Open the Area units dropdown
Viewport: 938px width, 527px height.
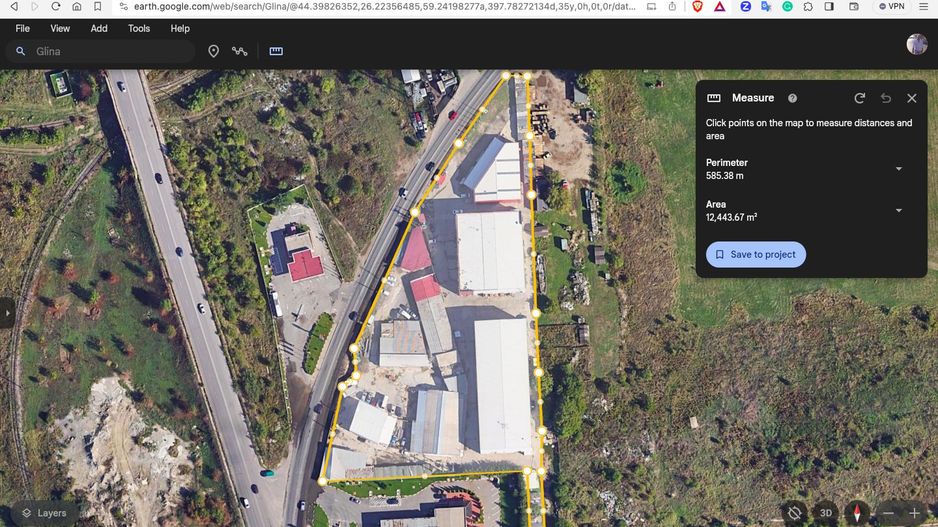point(898,211)
